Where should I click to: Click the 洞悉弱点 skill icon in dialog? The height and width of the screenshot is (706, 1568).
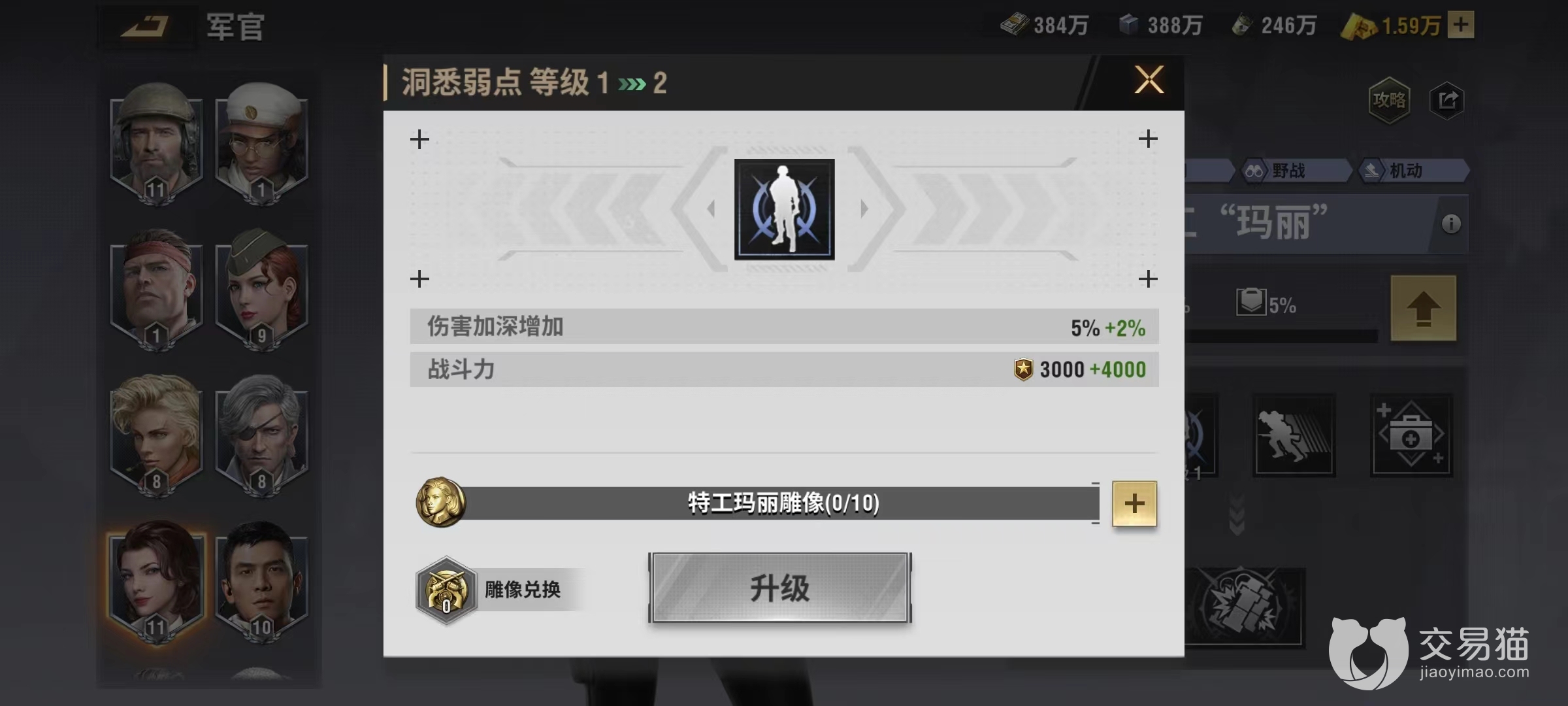pyautogui.click(x=784, y=209)
